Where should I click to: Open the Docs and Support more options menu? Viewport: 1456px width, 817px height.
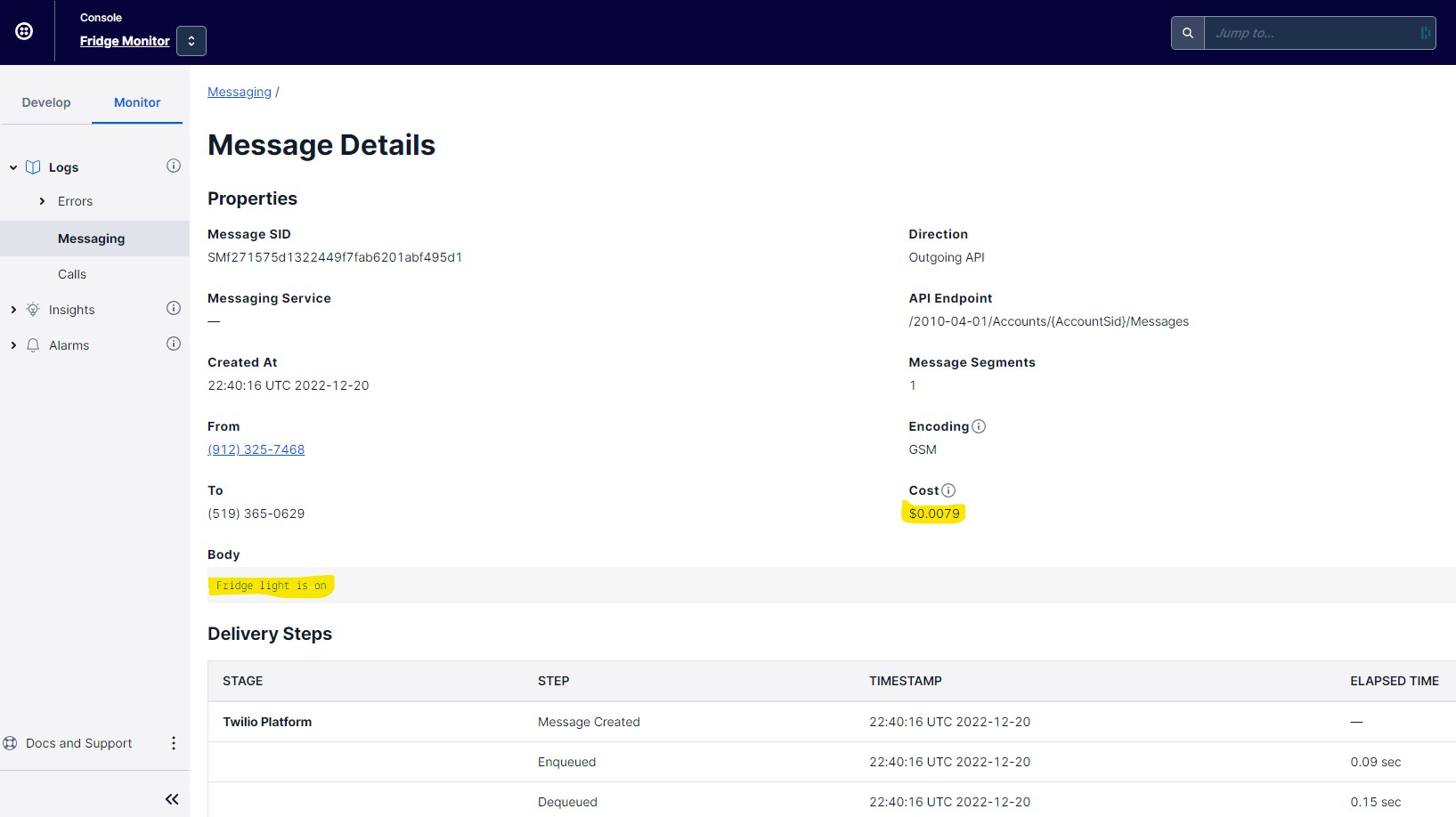point(174,743)
